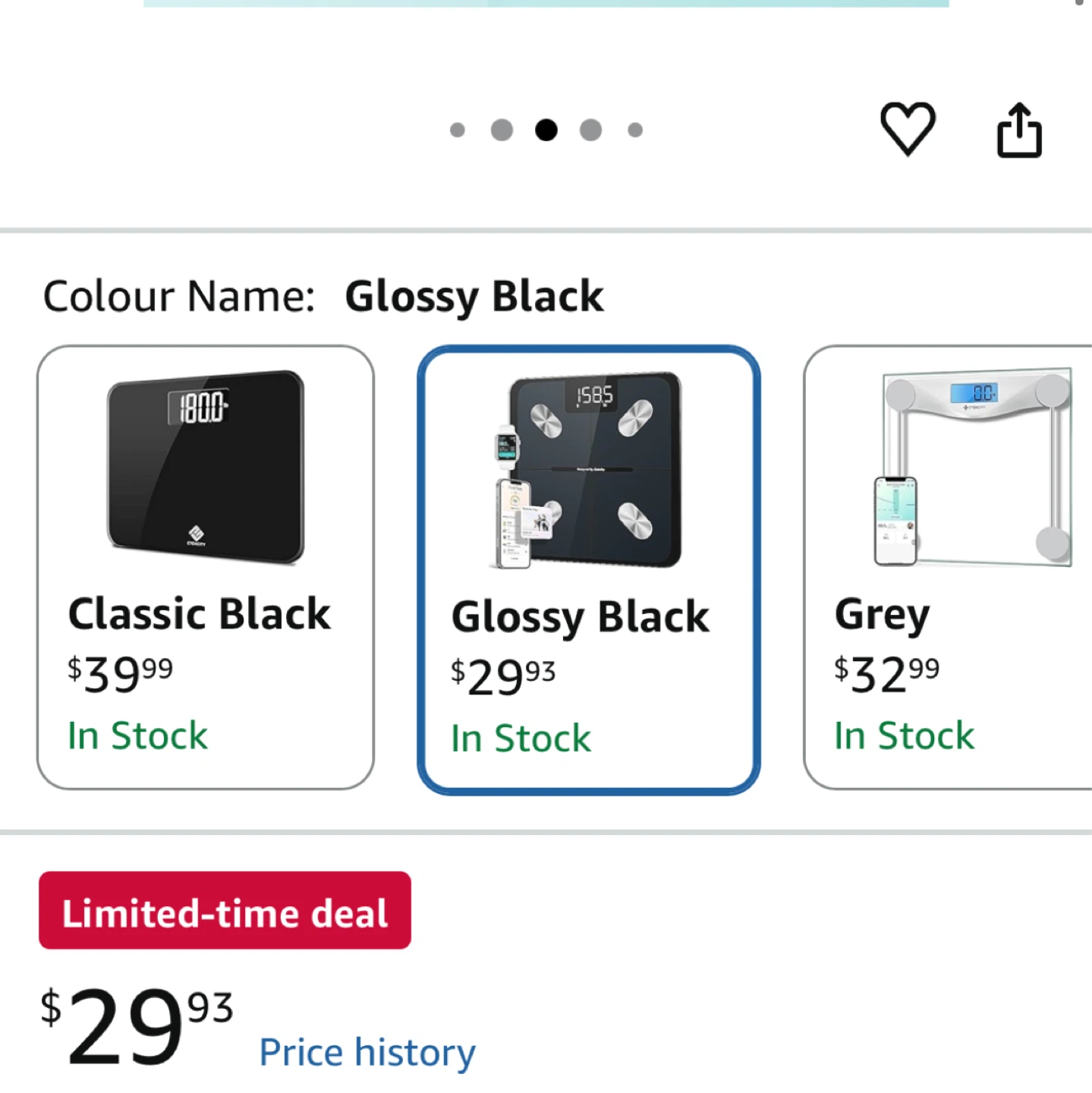Tap the share icon

click(1019, 130)
